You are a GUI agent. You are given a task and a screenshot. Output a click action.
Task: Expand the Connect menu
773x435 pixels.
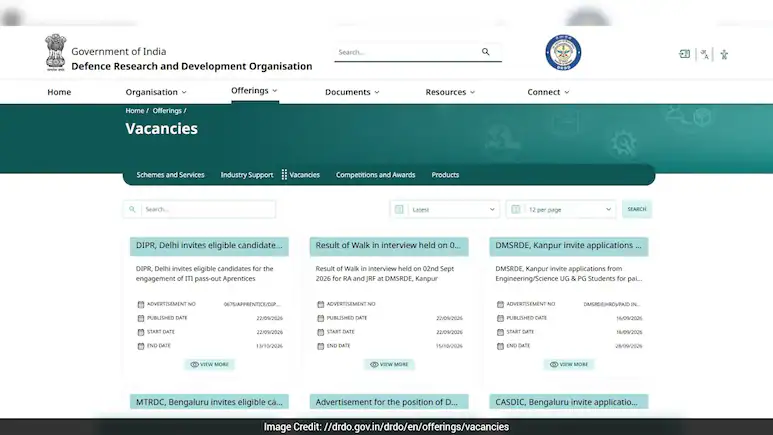coord(548,92)
